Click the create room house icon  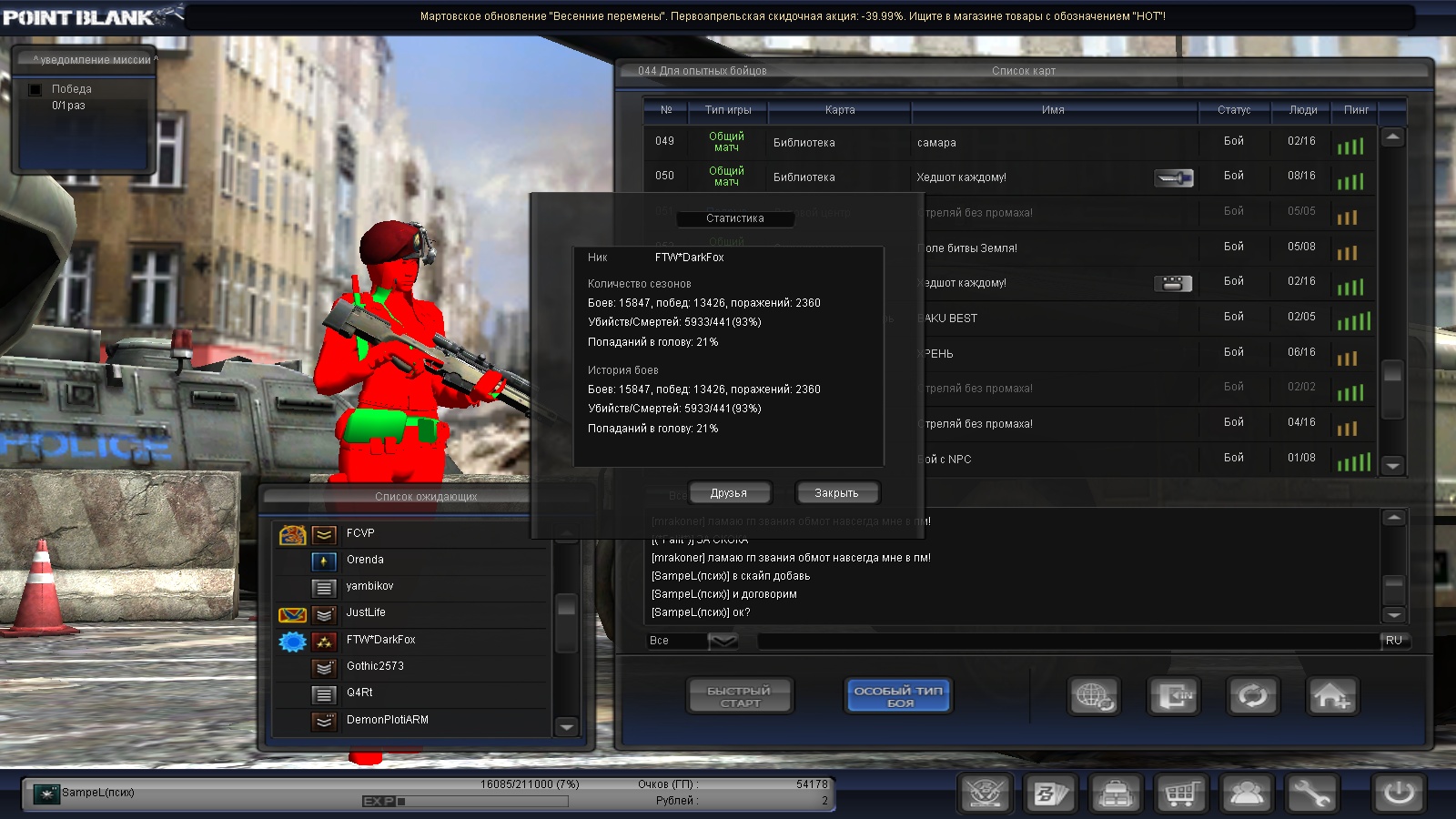(x=1332, y=697)
